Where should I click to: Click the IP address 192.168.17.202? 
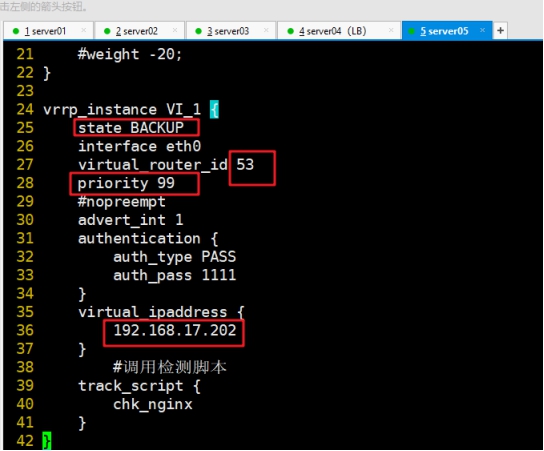coord(175,330)
